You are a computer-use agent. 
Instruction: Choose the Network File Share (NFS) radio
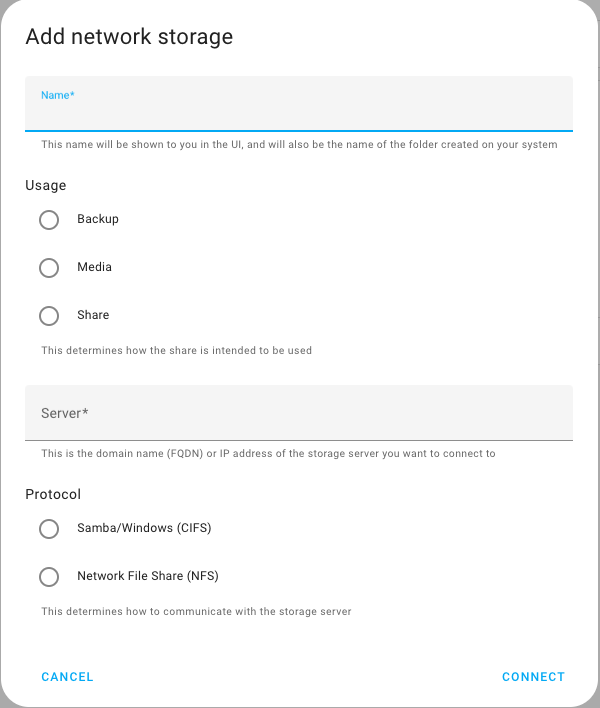click(49, 577)
